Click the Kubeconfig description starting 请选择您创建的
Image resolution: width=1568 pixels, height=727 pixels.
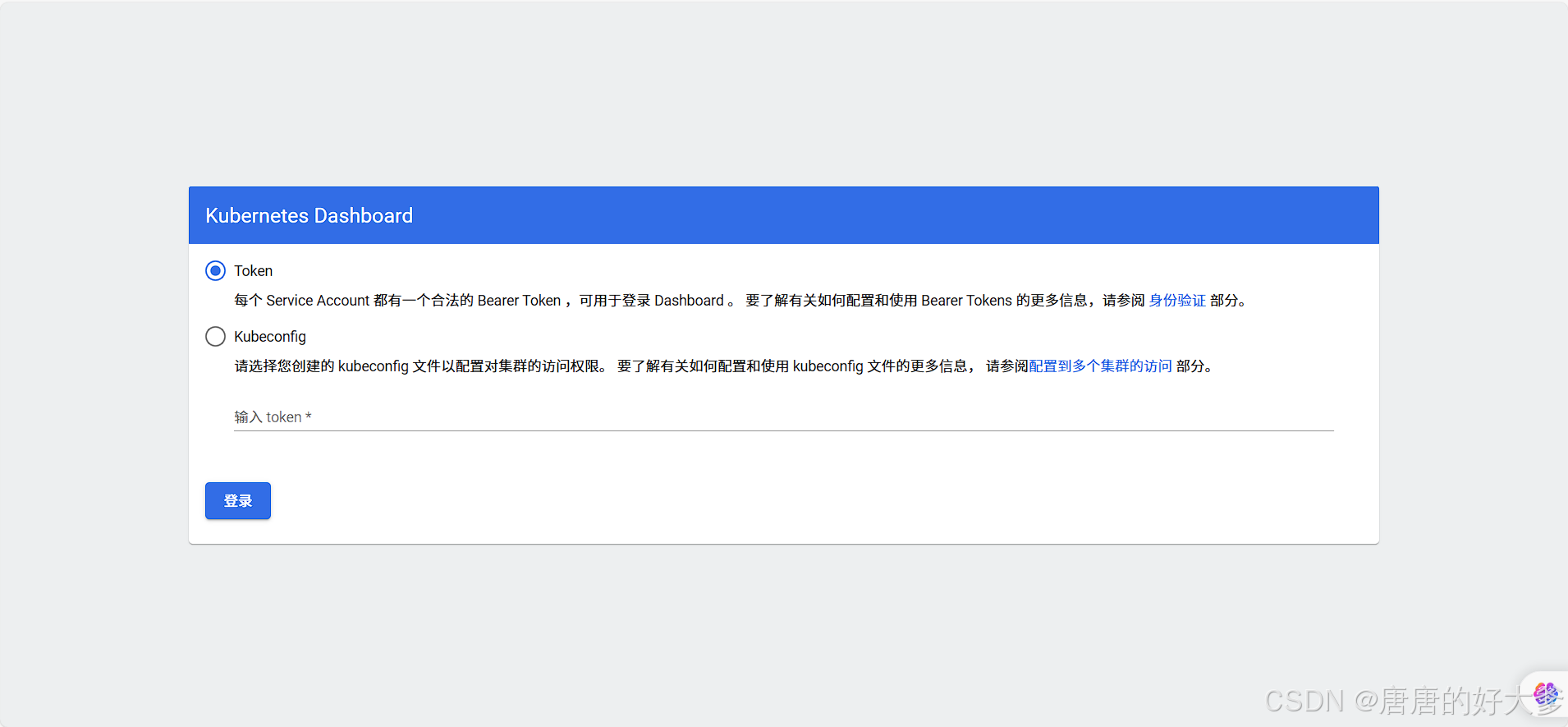725,366
